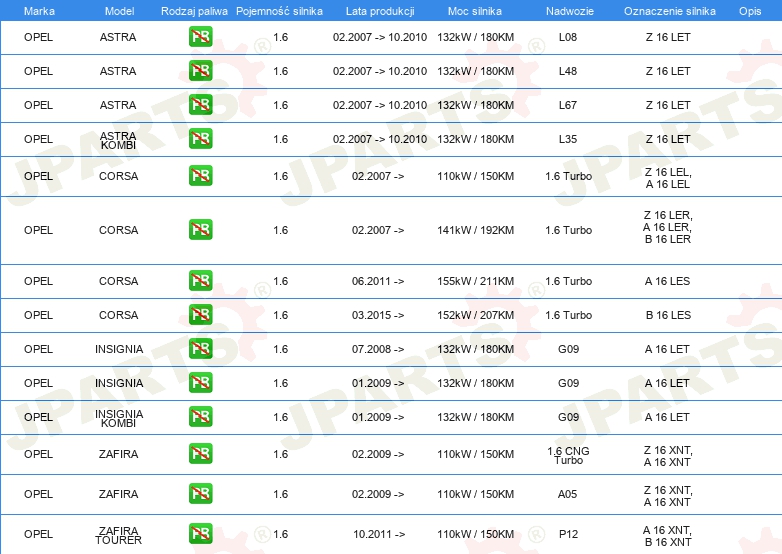Select the Nadwozie column header

tap(567, 11)
